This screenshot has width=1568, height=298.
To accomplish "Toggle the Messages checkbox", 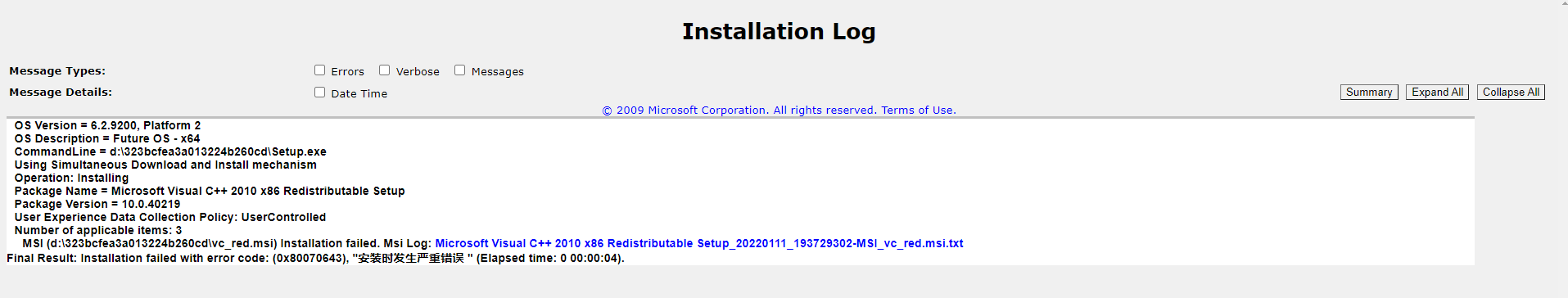I will coord(460,70).
